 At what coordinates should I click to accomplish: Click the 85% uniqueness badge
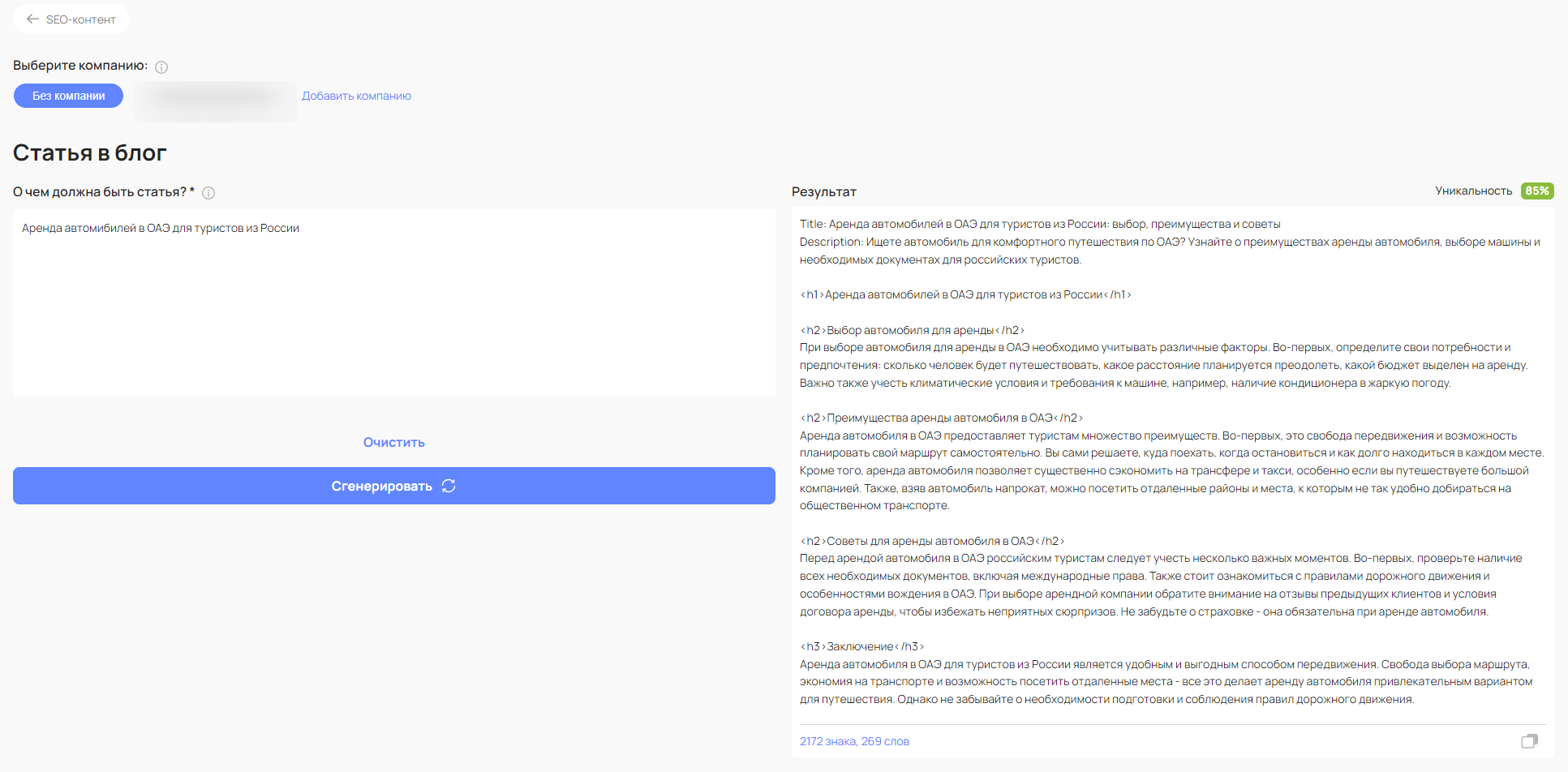(1537, 191)
